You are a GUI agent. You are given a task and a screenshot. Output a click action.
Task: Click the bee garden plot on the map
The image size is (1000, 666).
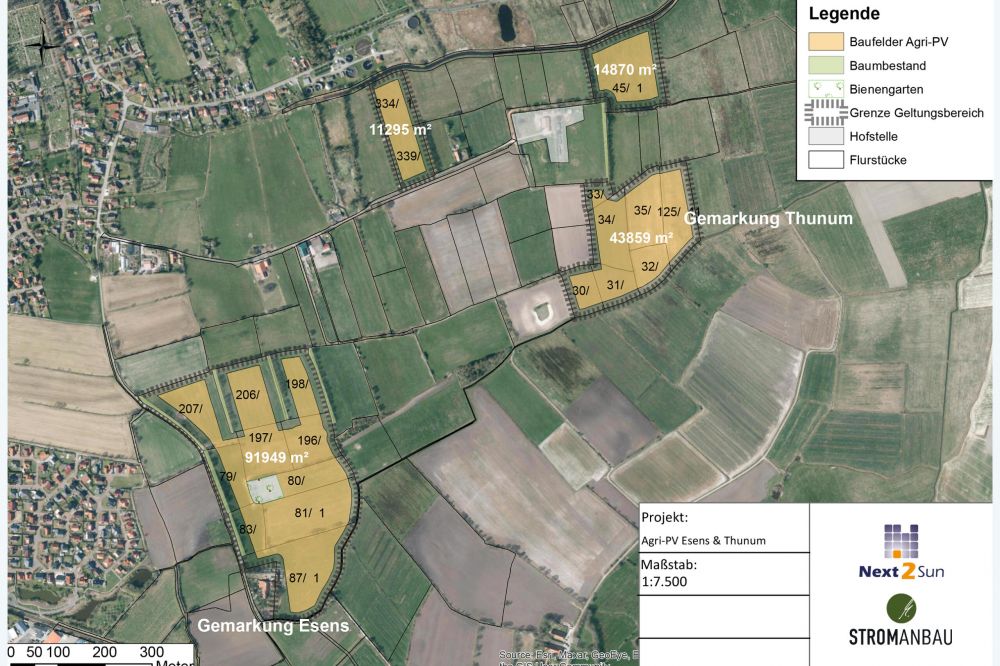coord(264,490)
